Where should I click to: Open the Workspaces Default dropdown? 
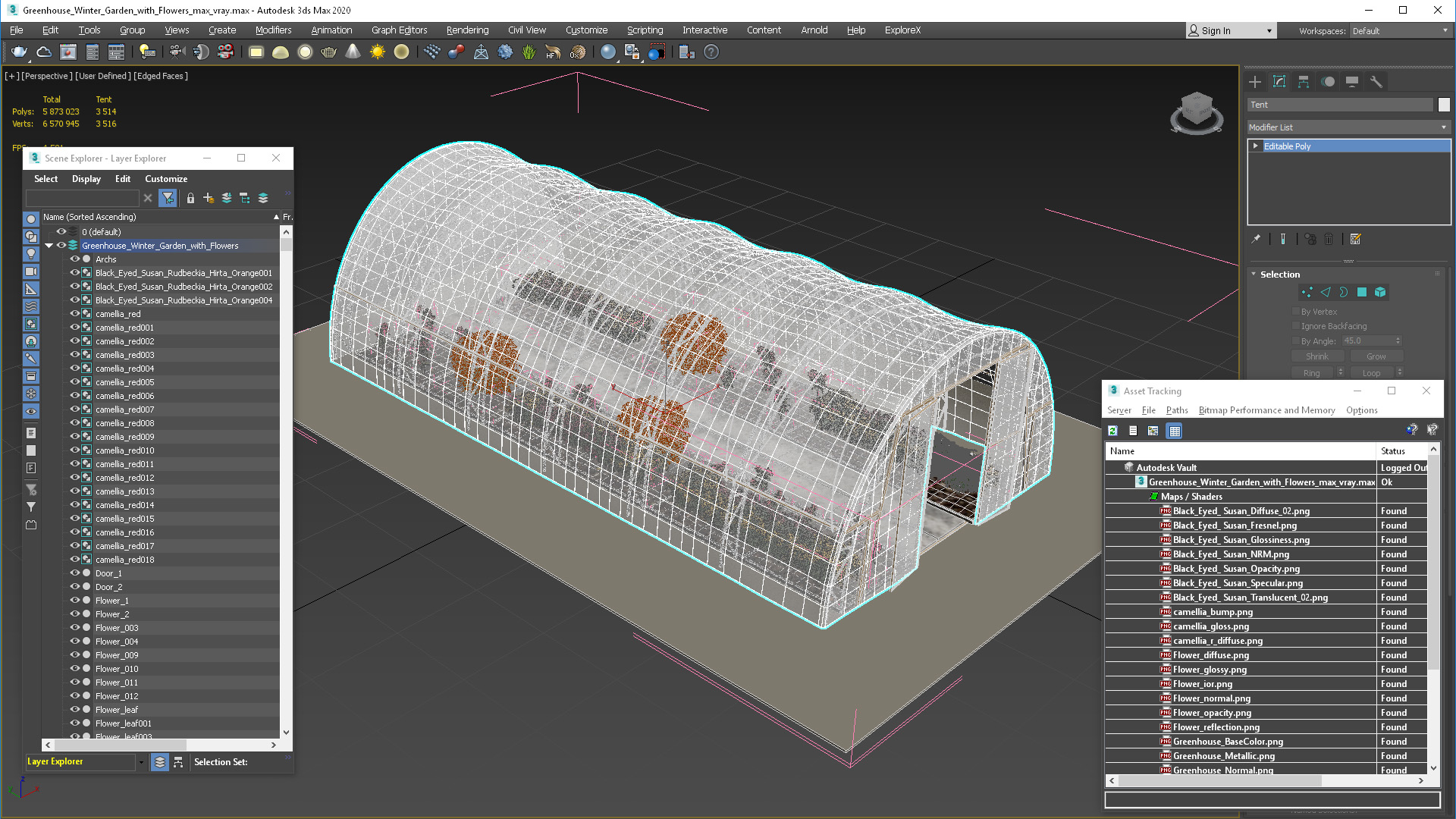point(1400,30)
